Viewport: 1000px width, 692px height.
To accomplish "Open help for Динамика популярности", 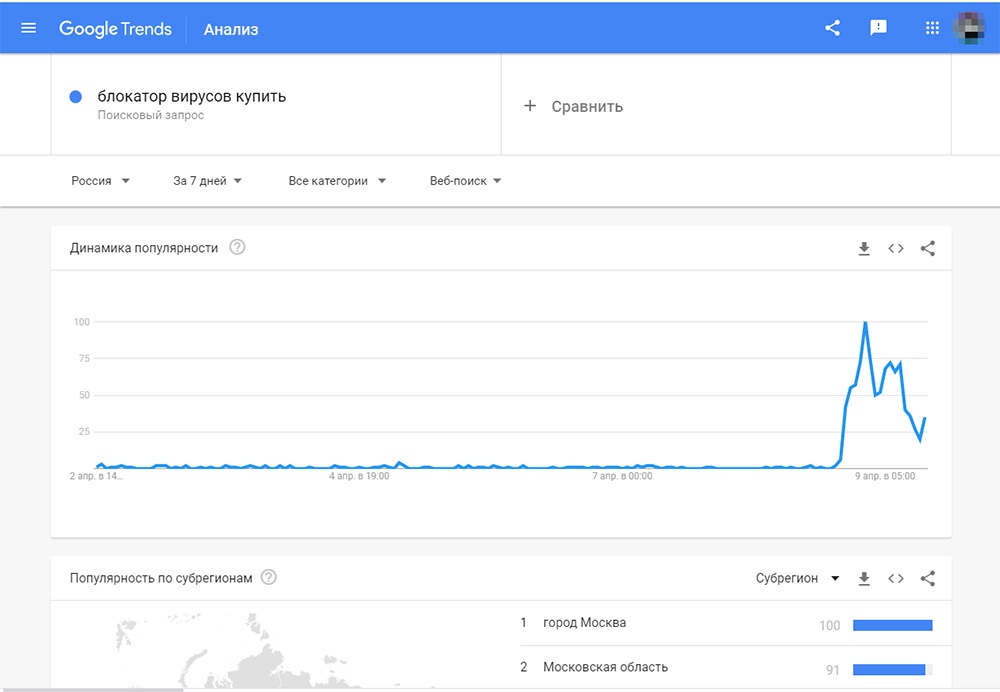I will click(237, 247).
